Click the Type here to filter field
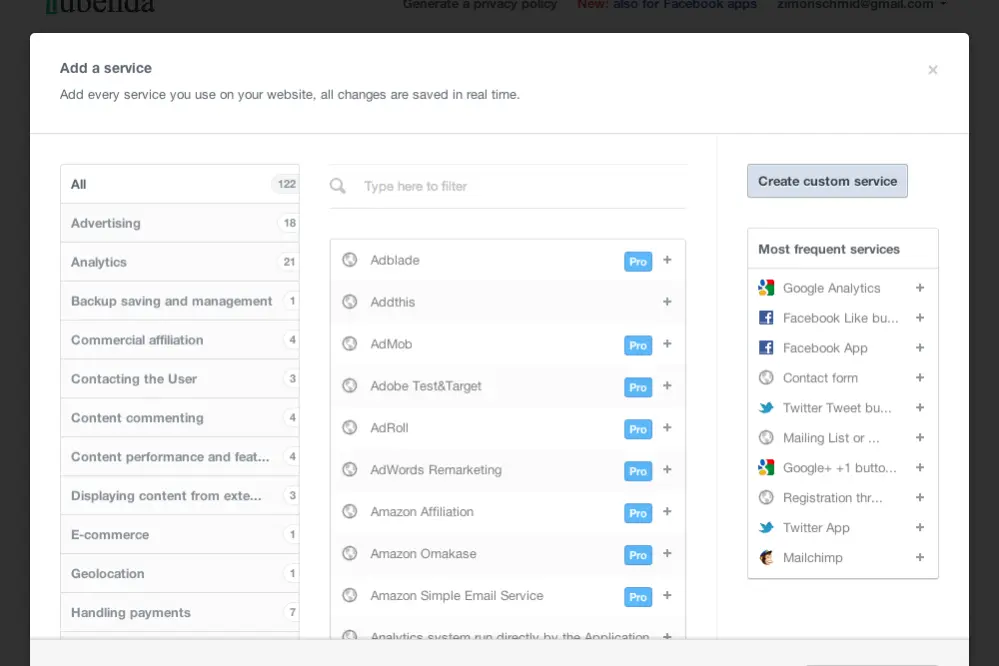This screenshot has height=666, width=999. [x=520, y=186]
